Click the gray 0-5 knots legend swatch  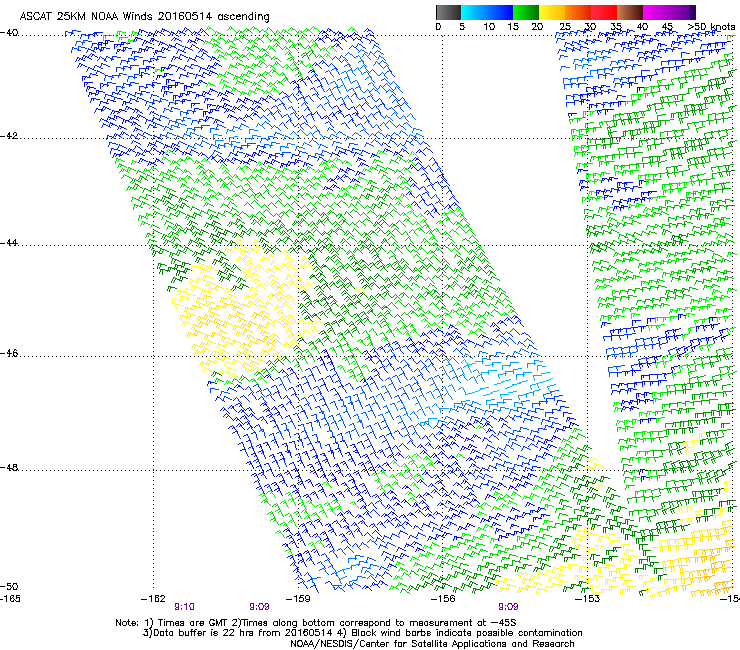point(448,12)
